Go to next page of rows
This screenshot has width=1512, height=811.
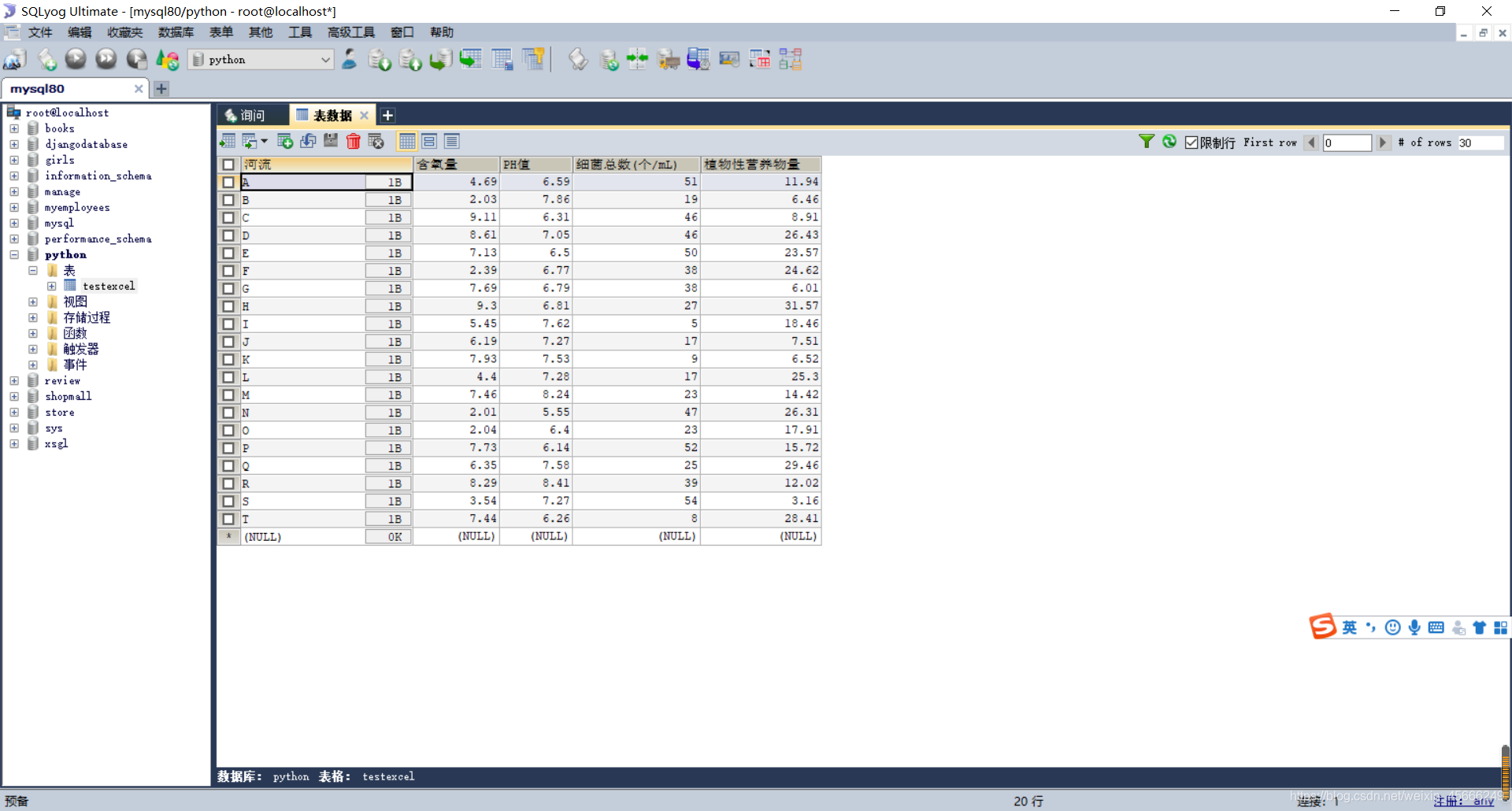(1383, 143)
